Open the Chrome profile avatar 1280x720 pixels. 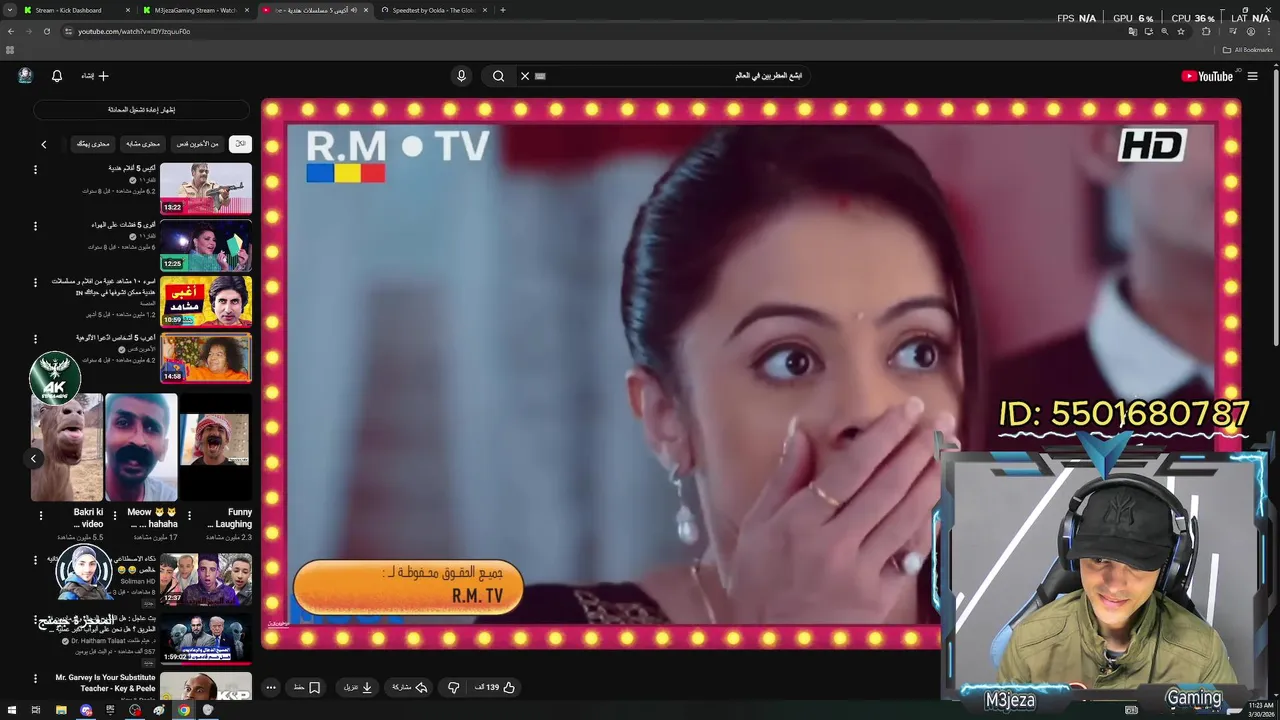point(1250,31)
